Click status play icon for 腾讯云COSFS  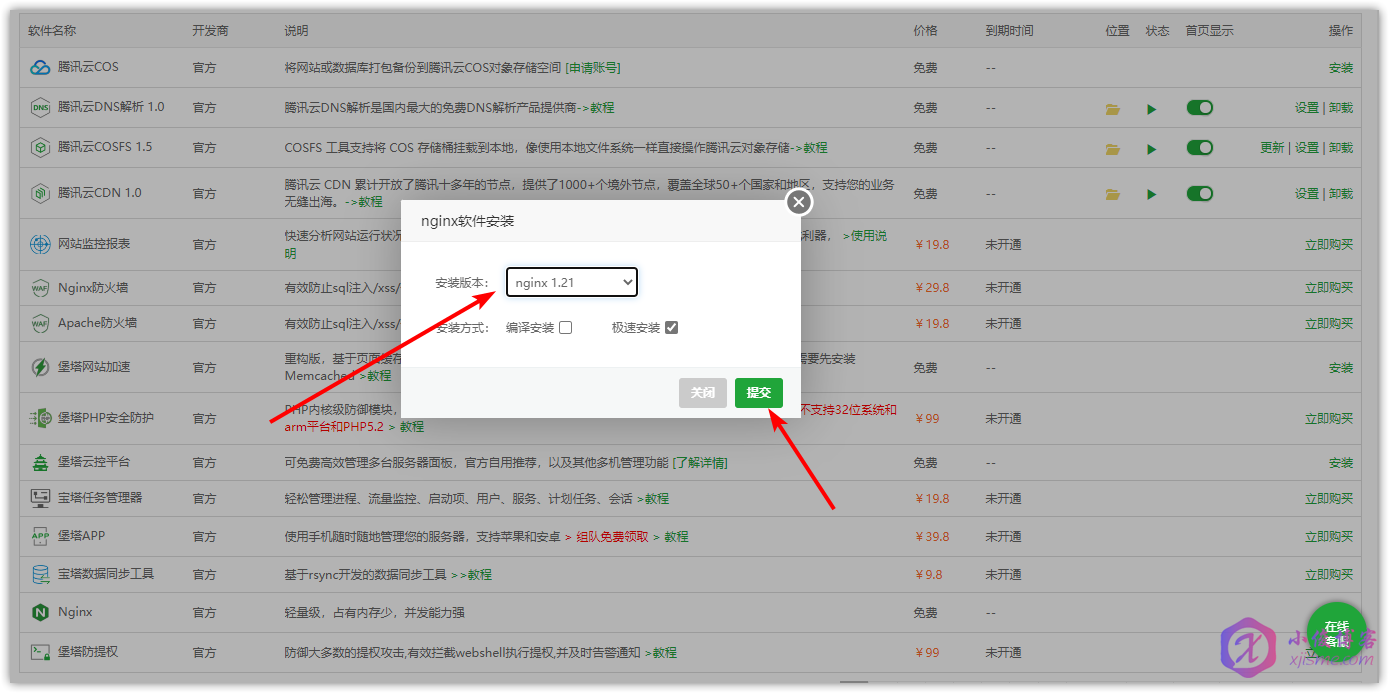1152,149
